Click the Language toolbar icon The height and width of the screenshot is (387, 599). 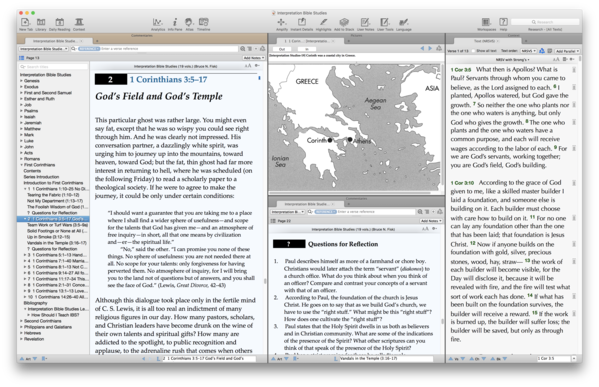click(404, 23)
